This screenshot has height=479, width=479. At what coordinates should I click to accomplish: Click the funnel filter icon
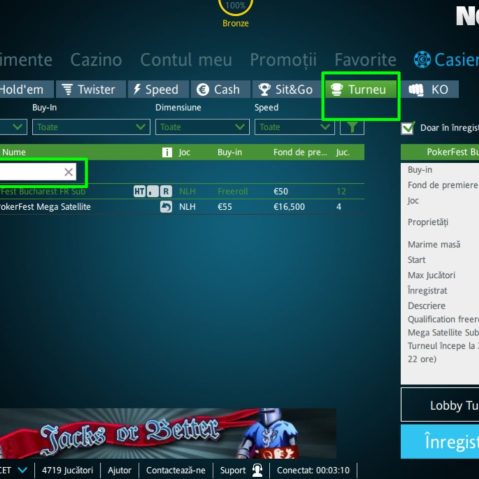[x=352, y=128]
